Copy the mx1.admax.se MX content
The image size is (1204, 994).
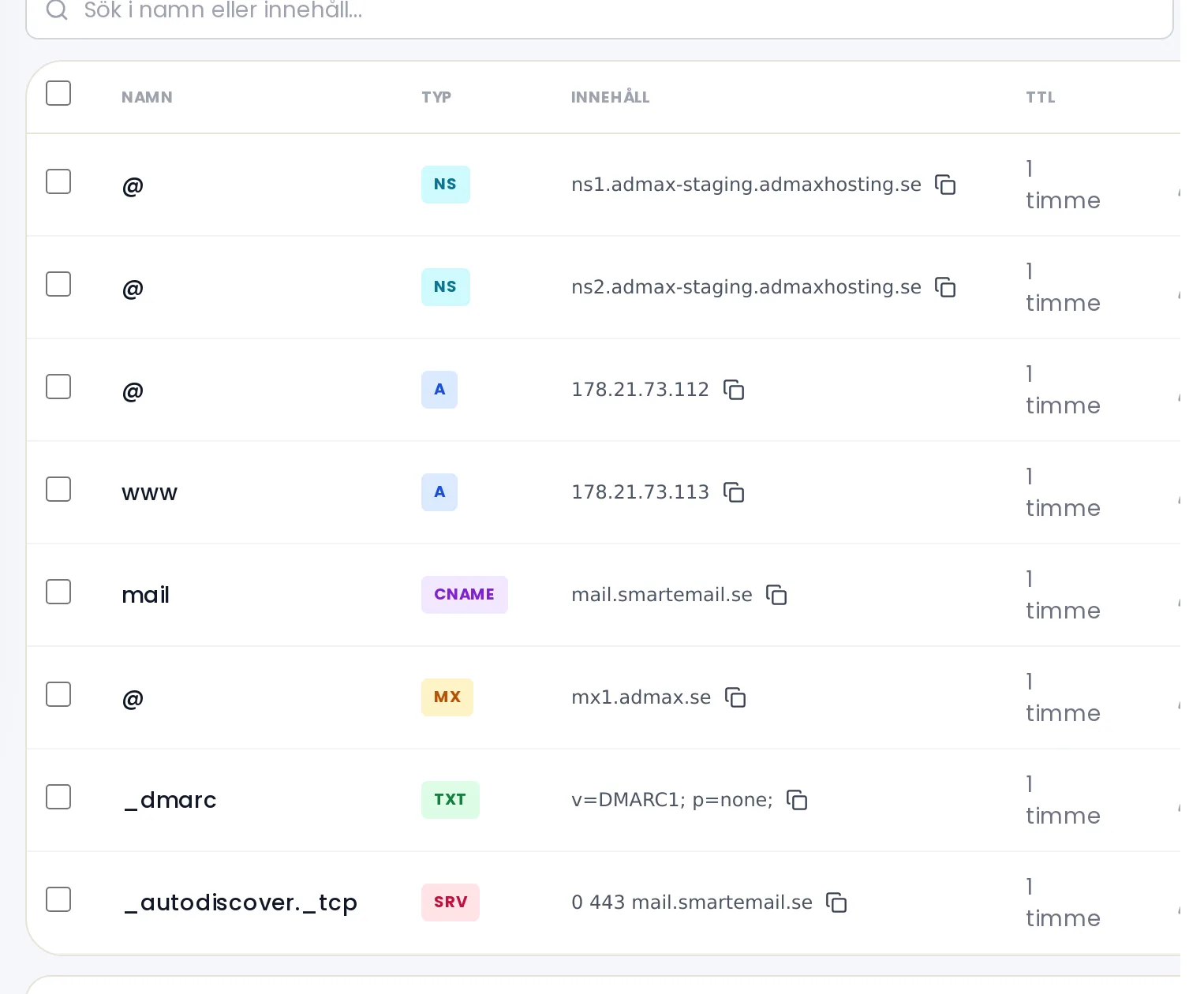(x=735, y=697)
